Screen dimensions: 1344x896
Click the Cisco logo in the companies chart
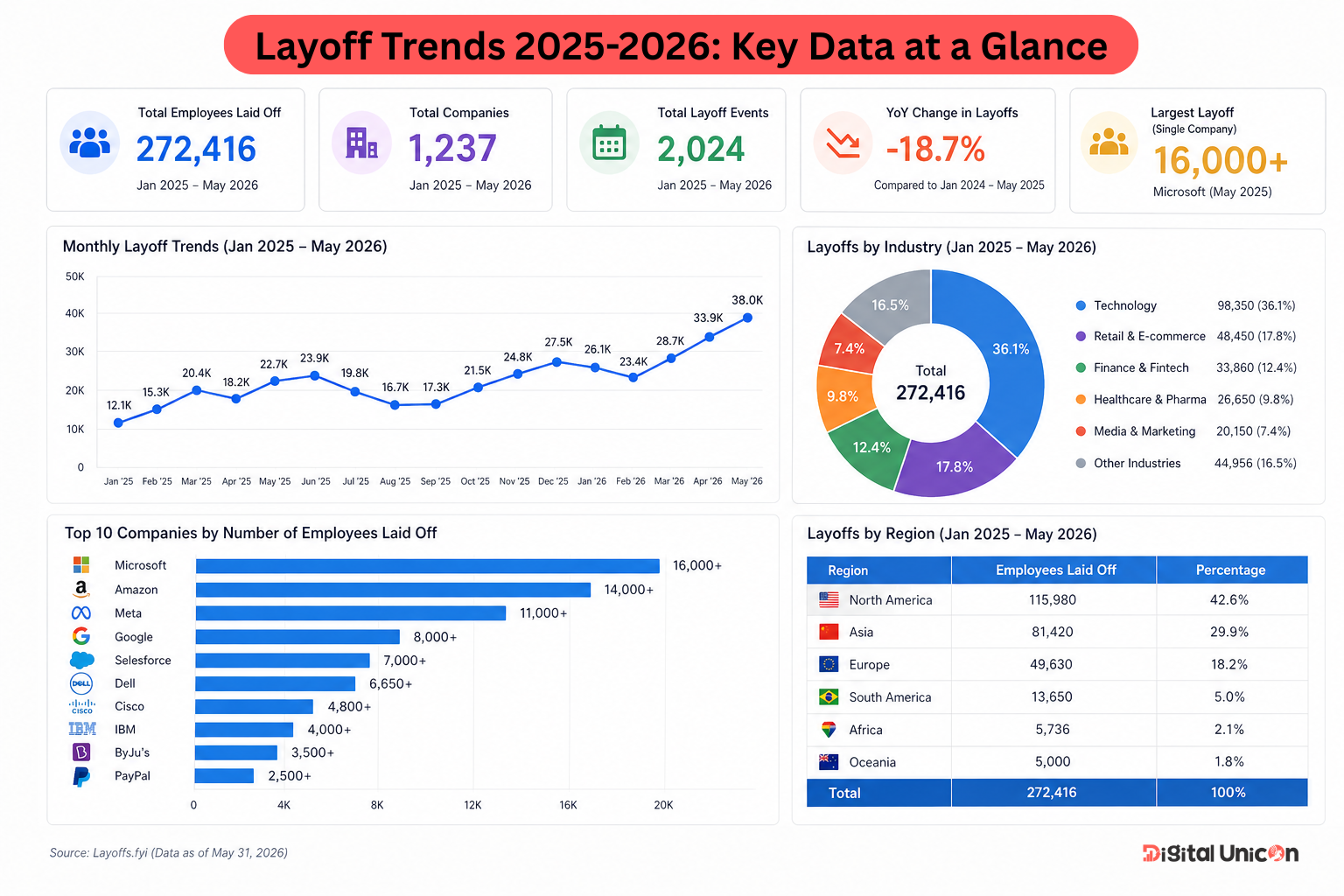[81, 706]
